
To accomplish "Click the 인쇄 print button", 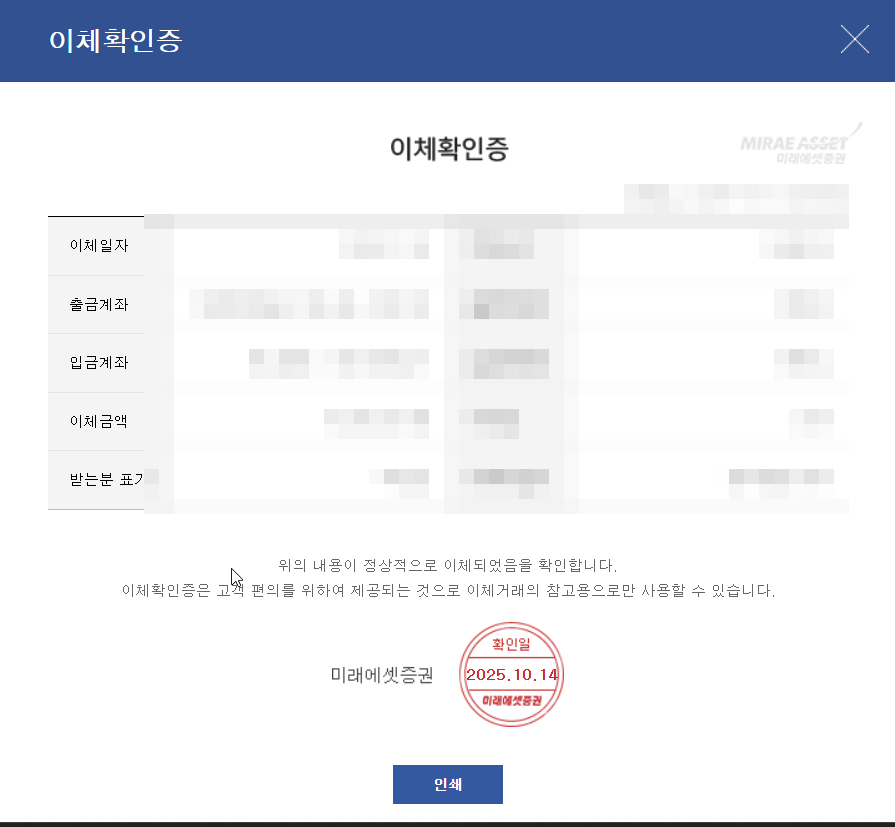I will [448, 784].
